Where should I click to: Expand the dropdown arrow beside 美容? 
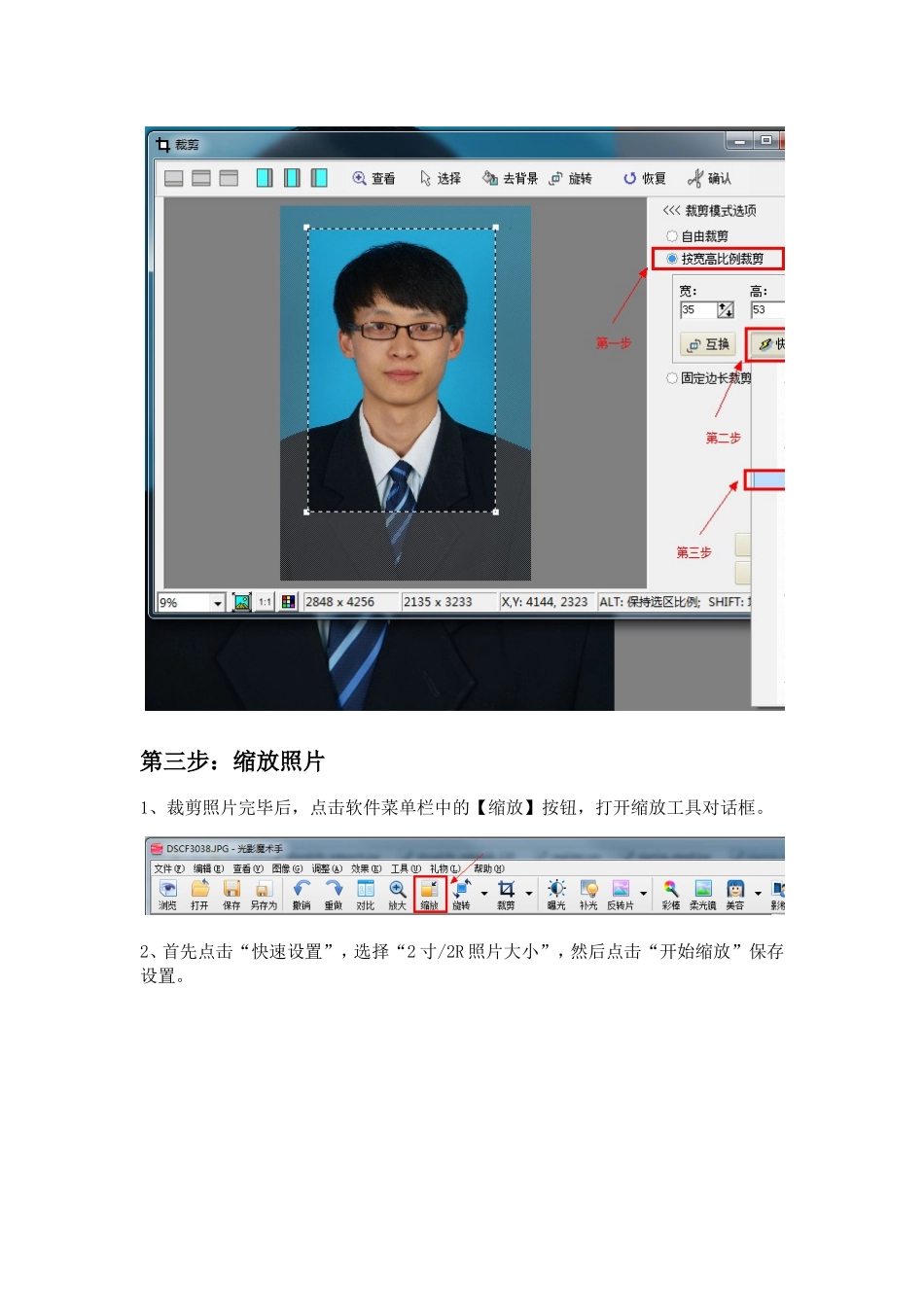758,894
